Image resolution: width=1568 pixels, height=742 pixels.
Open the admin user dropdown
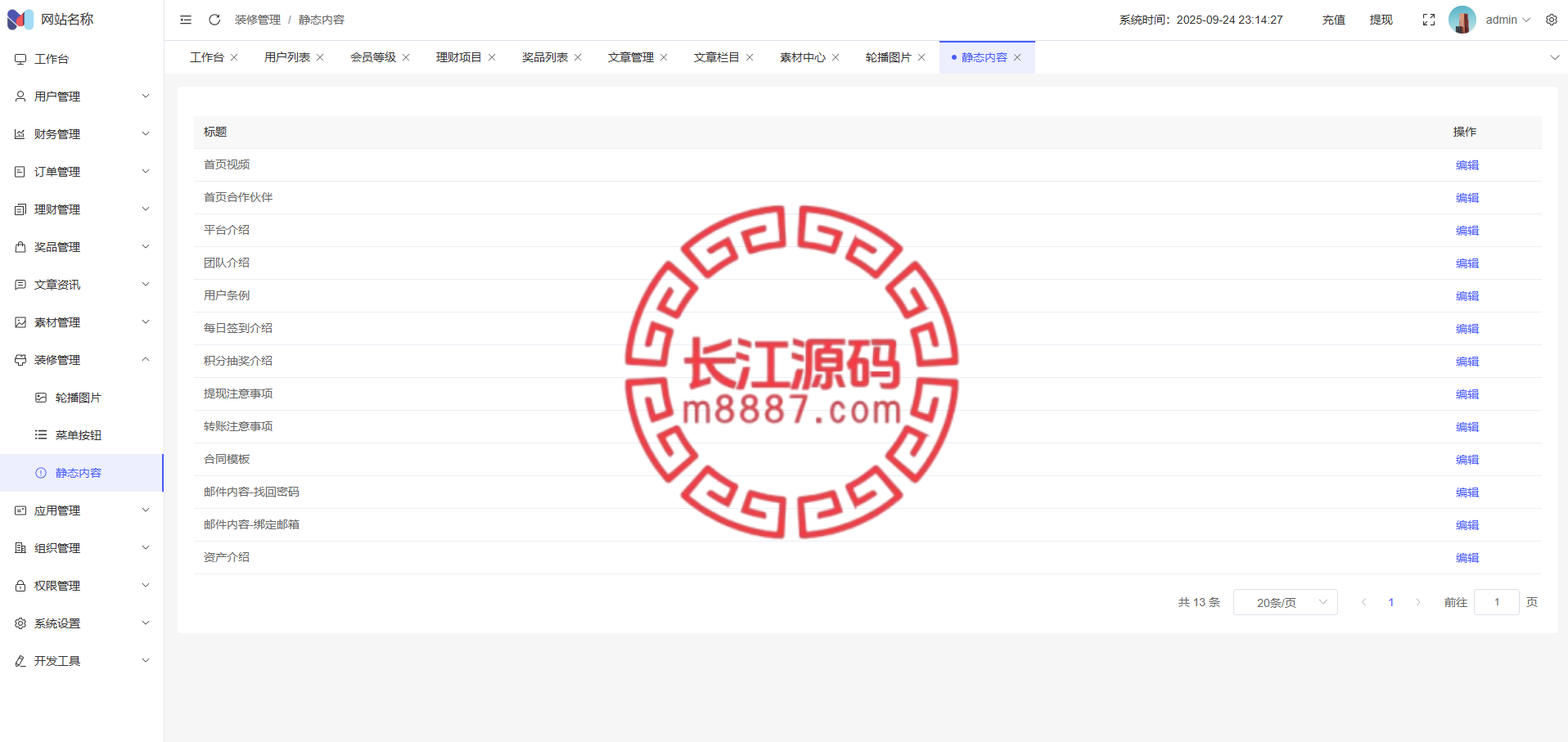(1508, 20)
